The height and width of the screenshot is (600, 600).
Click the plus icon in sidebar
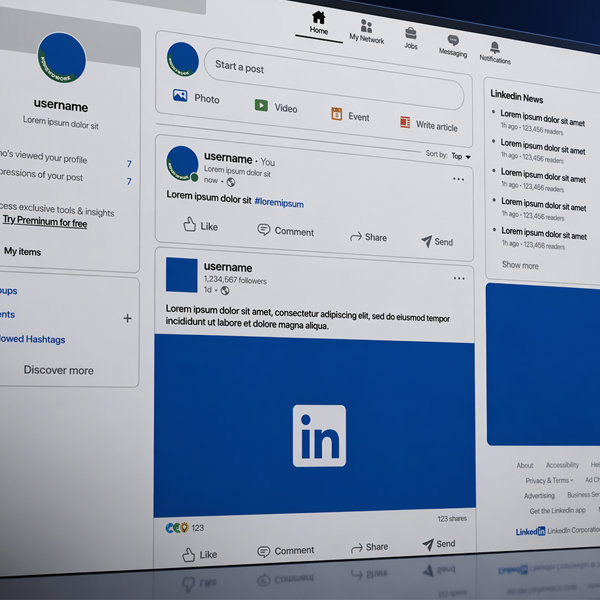click(127, 318)
